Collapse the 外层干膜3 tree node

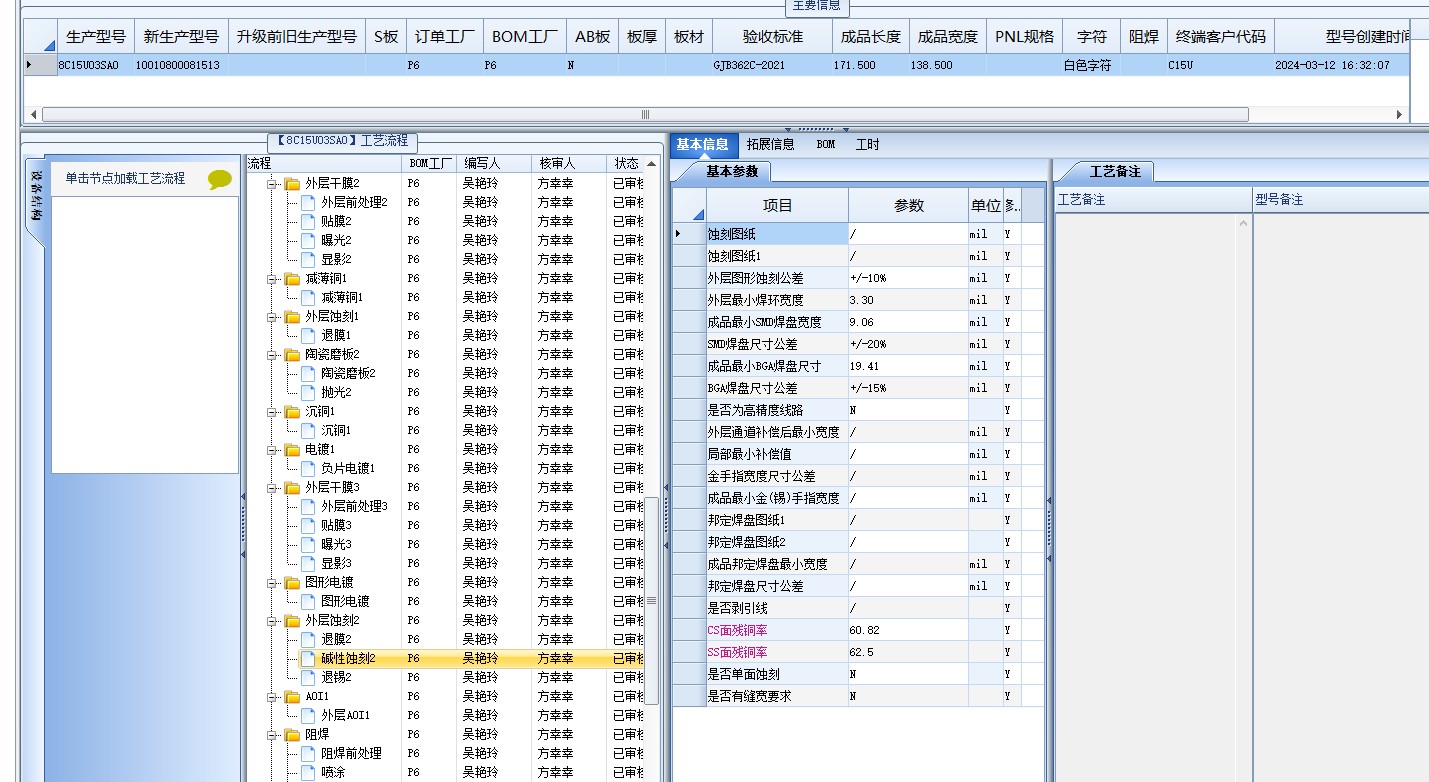[x=271, y=488]
